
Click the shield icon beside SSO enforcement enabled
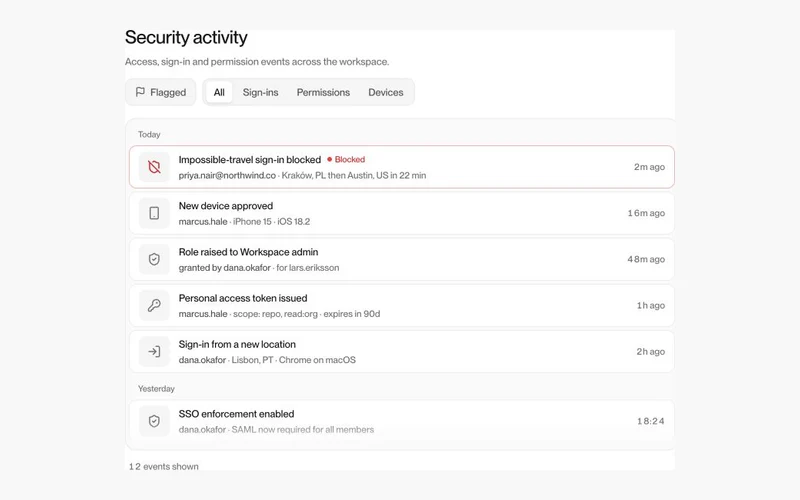154,421
